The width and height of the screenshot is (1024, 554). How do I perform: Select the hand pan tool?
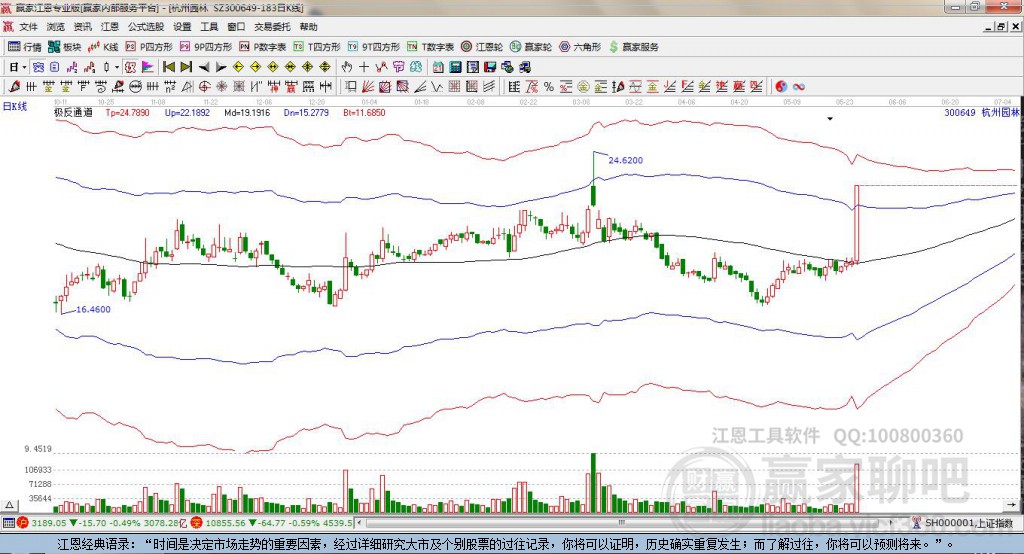point(347,67)
